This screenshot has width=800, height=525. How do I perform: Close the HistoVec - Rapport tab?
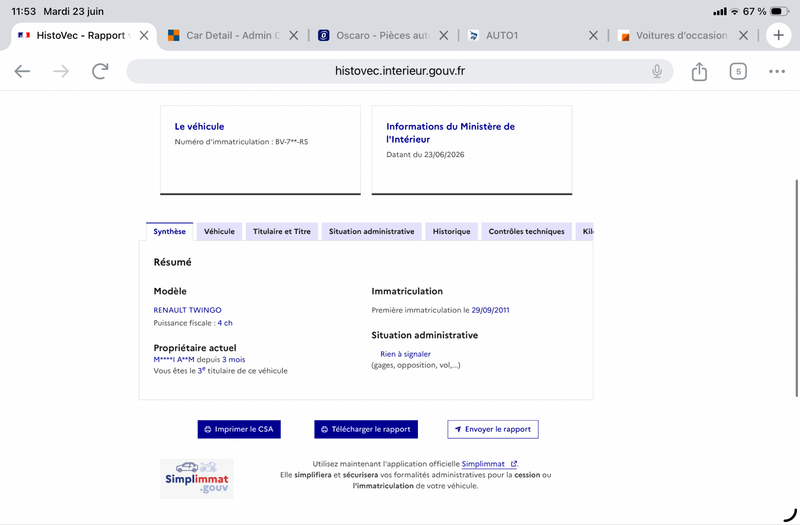coord(144,35)
